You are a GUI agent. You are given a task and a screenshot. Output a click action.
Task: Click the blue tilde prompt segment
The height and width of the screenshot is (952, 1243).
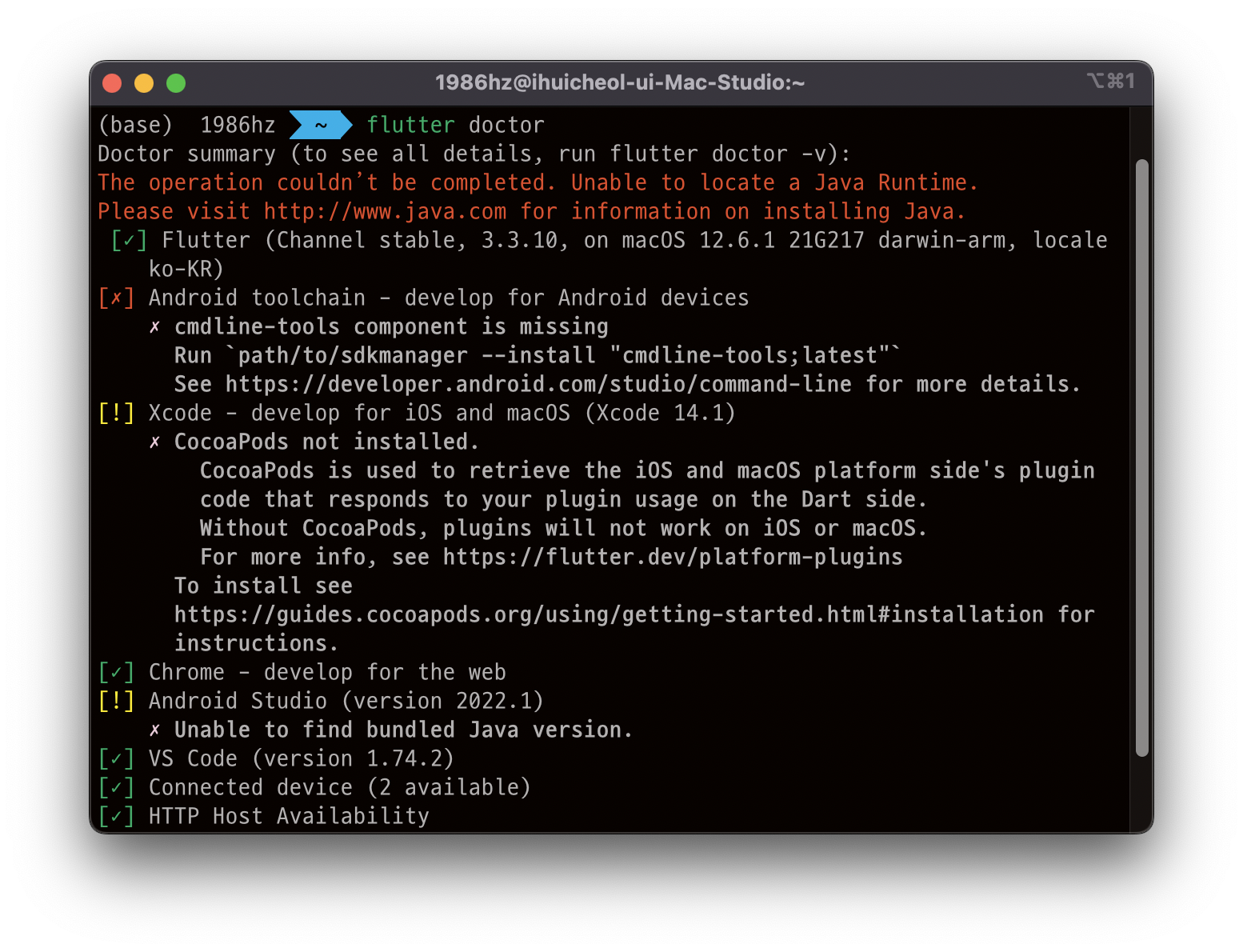(x=321, y=125)
